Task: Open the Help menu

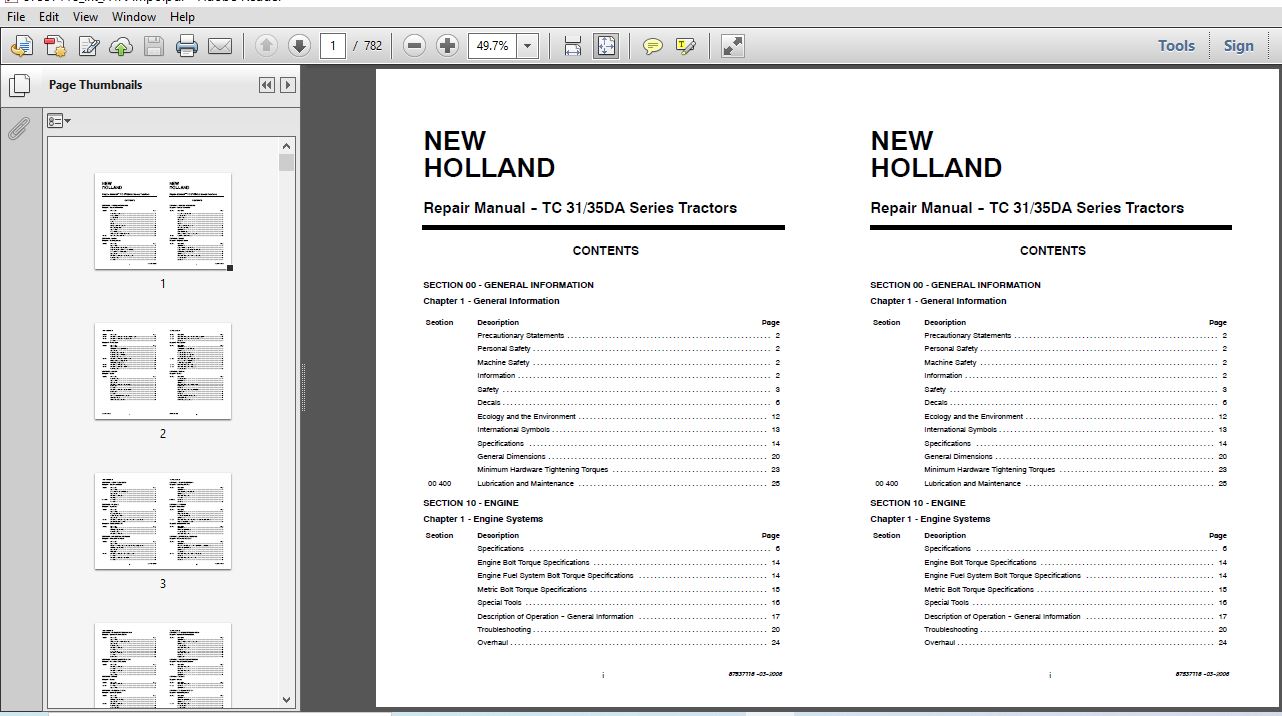Action: tap(182, 17)
